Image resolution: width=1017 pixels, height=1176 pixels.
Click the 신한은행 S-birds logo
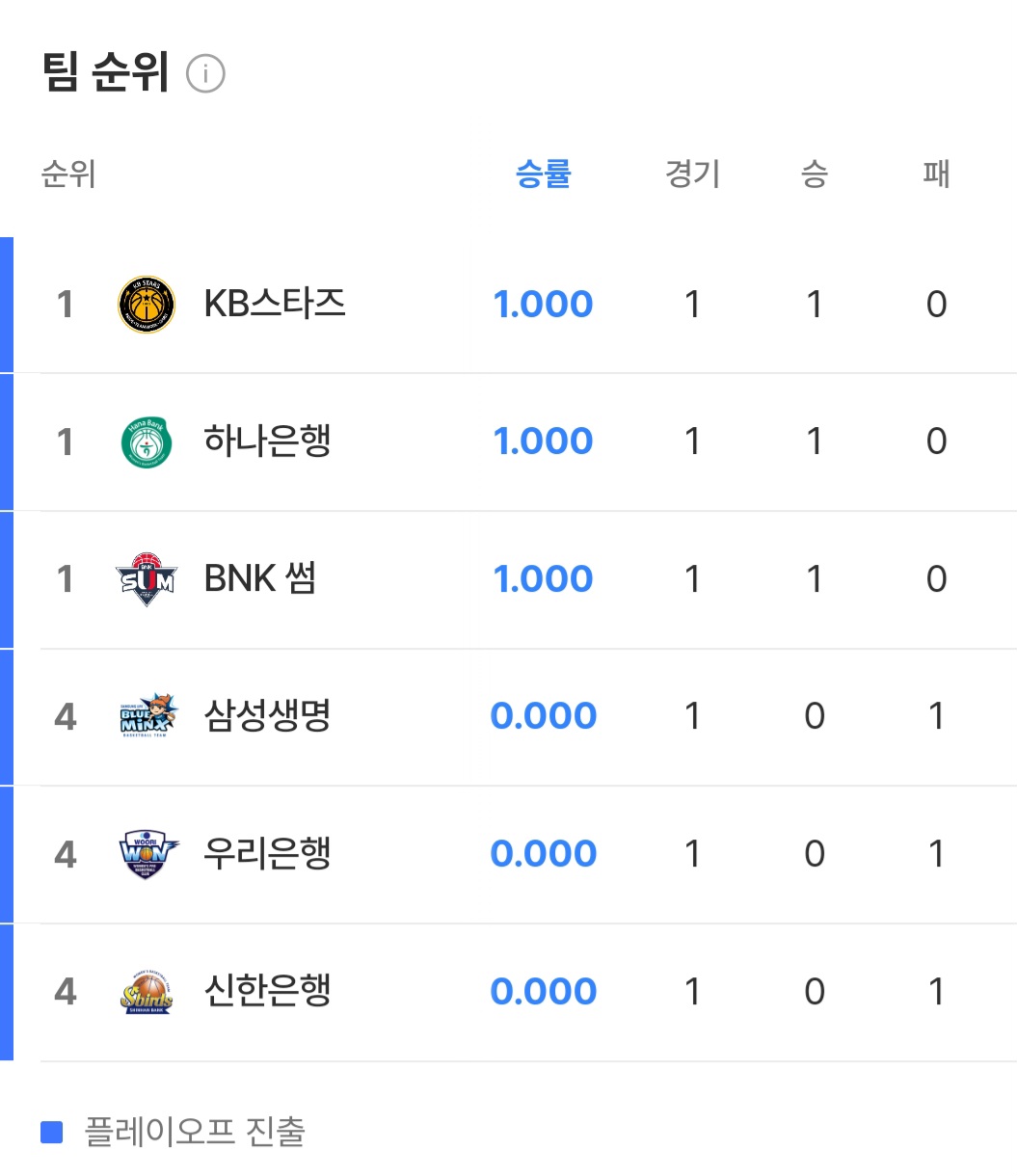click(x=147, y=992)
